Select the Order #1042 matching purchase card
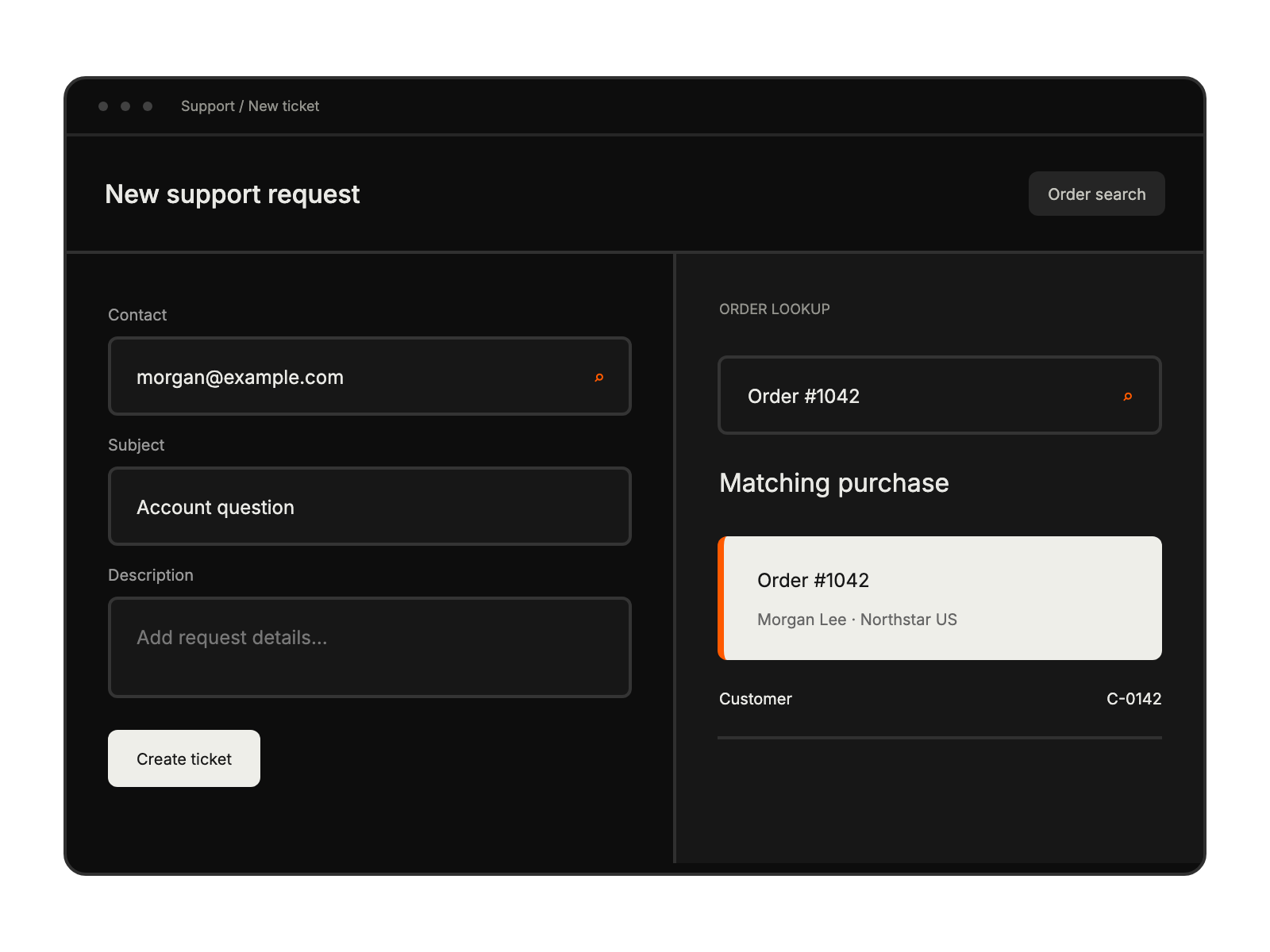This screenshot has width=1270, height=952. tap(940, 598)
